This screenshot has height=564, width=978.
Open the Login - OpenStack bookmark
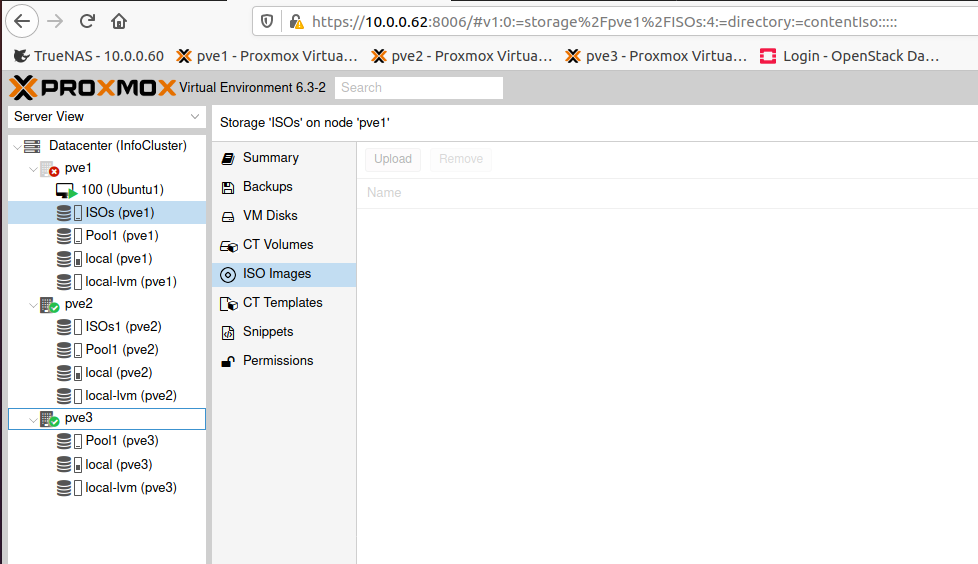(850, 56)
